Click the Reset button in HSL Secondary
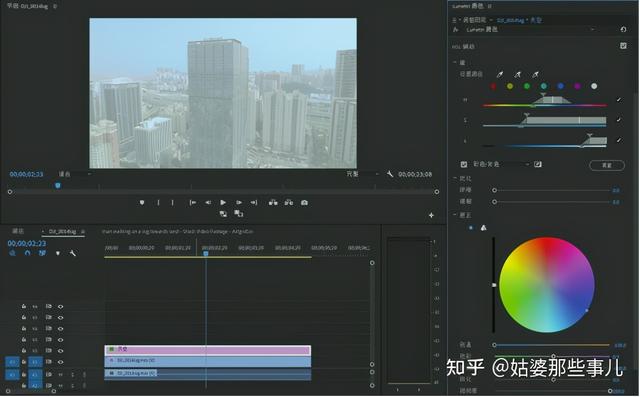 click(x=607, y=165)
